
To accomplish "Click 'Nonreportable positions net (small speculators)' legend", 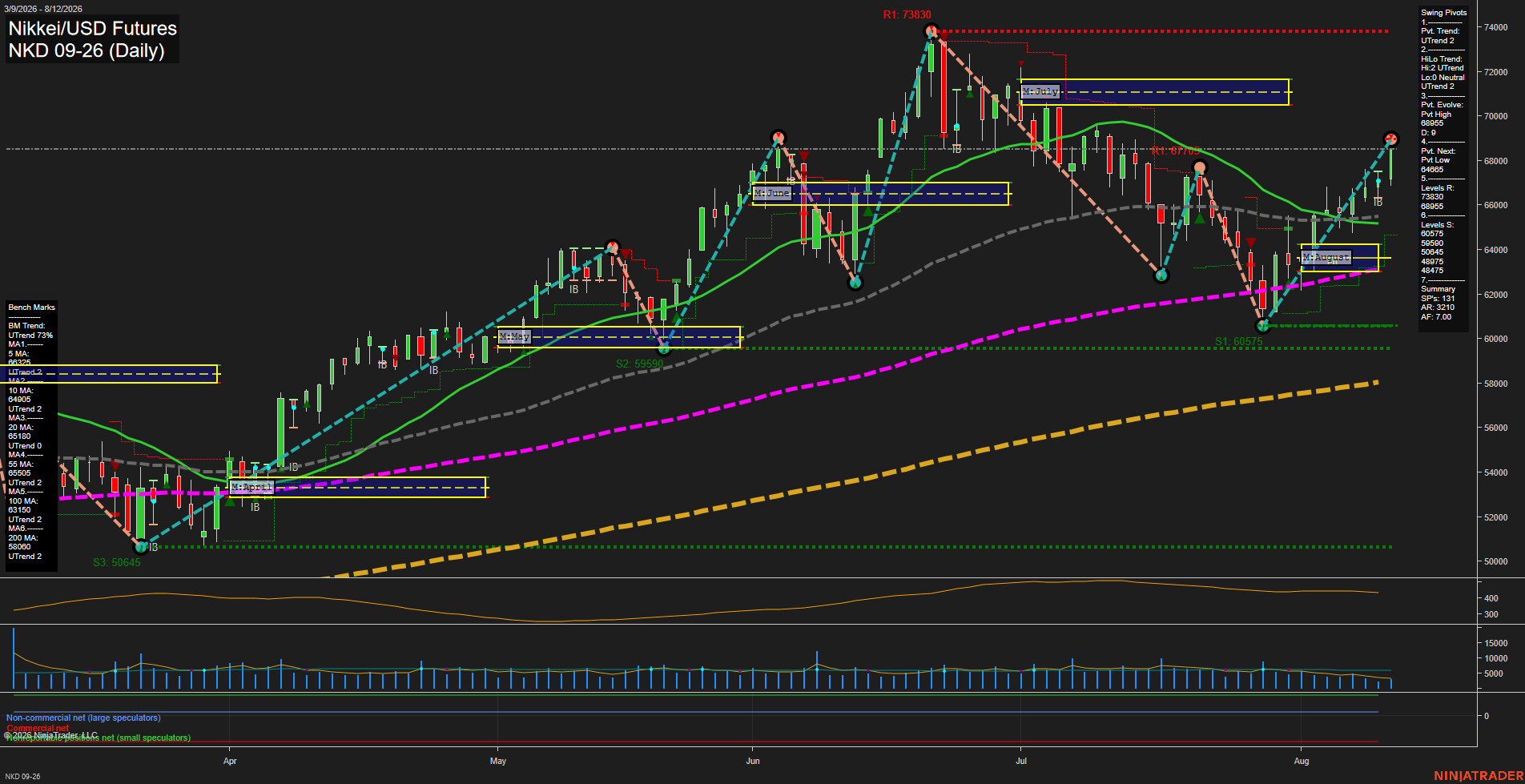I will pyautogui.click(x=99, y=738).
